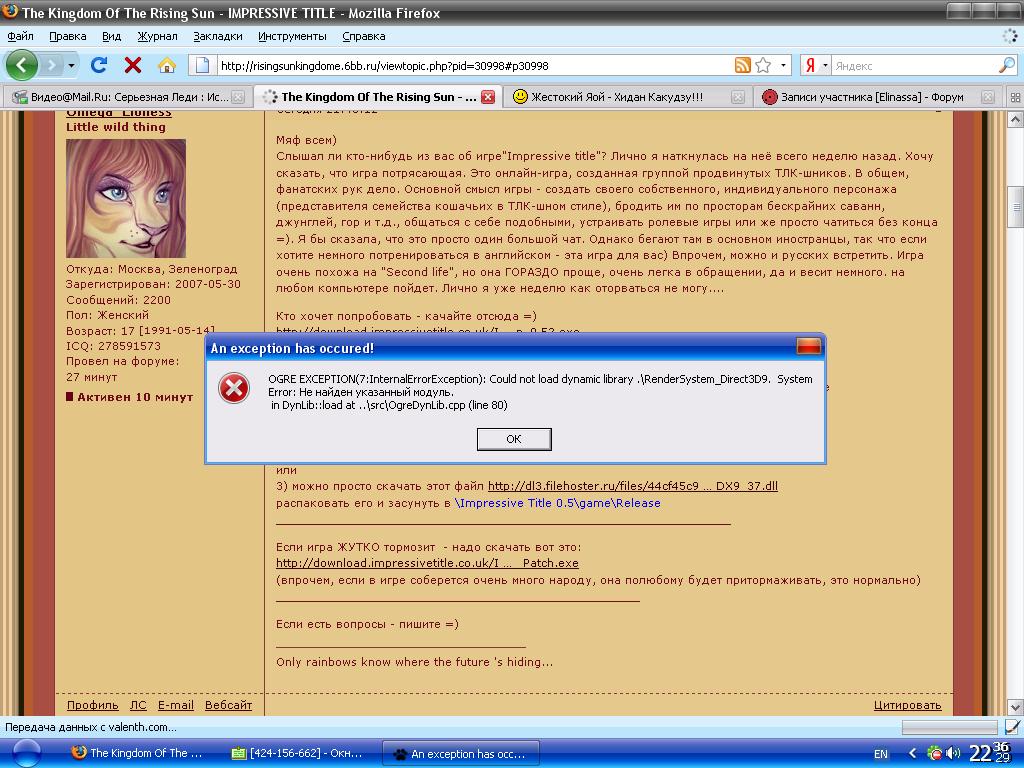Viewport: 1024px width, 768px height.
Task: Quote the post with Цитировать
Action: pyautogui.click(x=908, y=705)
